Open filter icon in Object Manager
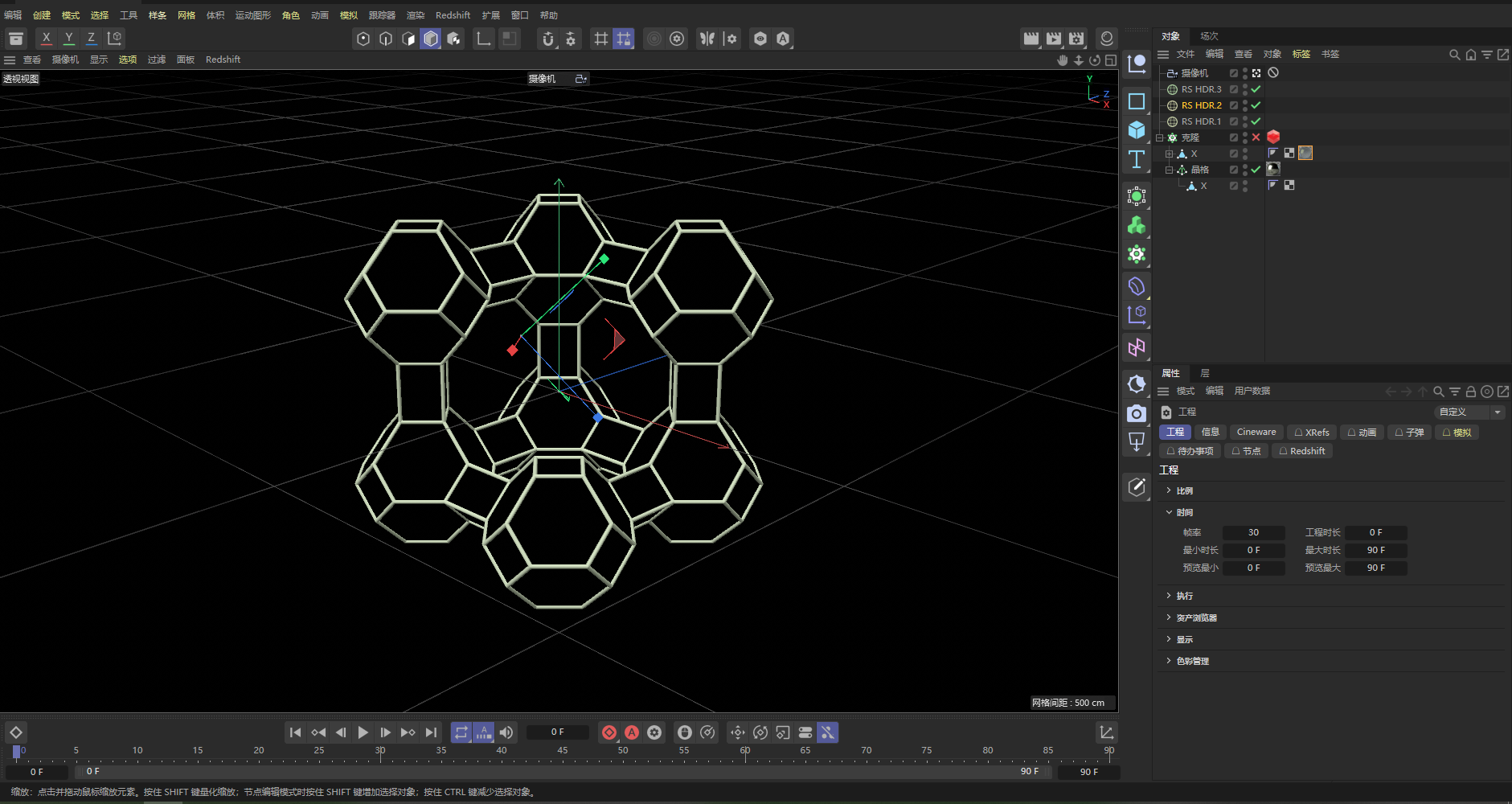This screenshot has height=804, width=1512. pyautogui.click(x=1486, y=55)
